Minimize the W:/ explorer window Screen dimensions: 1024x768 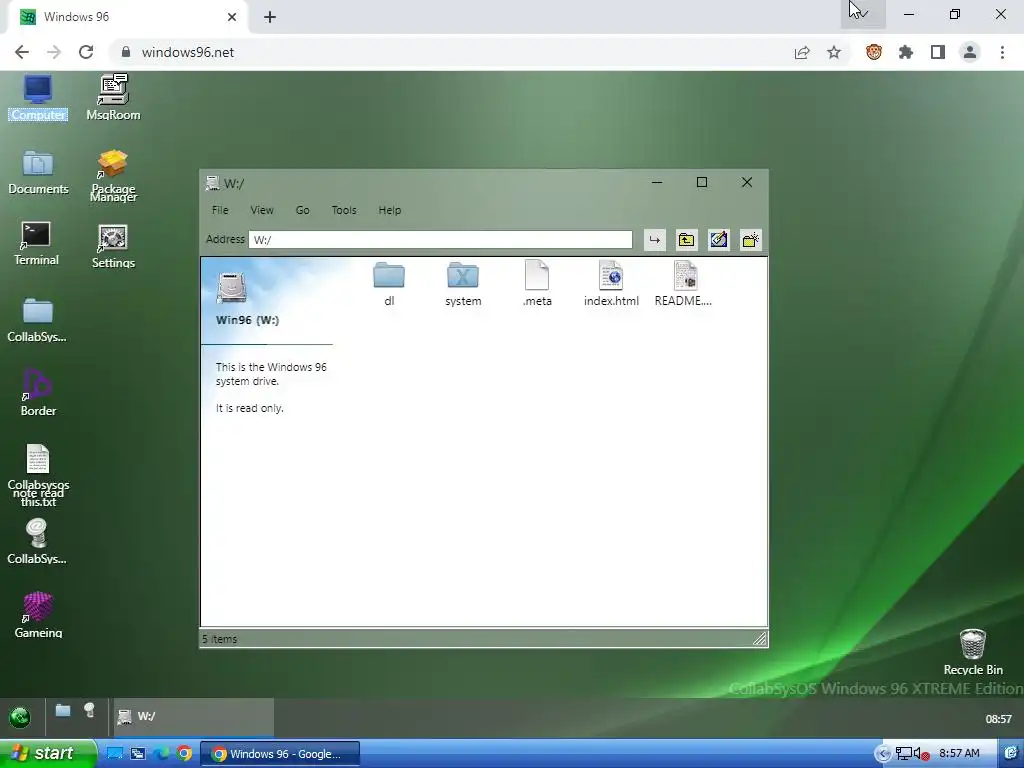click(x=657, y=182)
